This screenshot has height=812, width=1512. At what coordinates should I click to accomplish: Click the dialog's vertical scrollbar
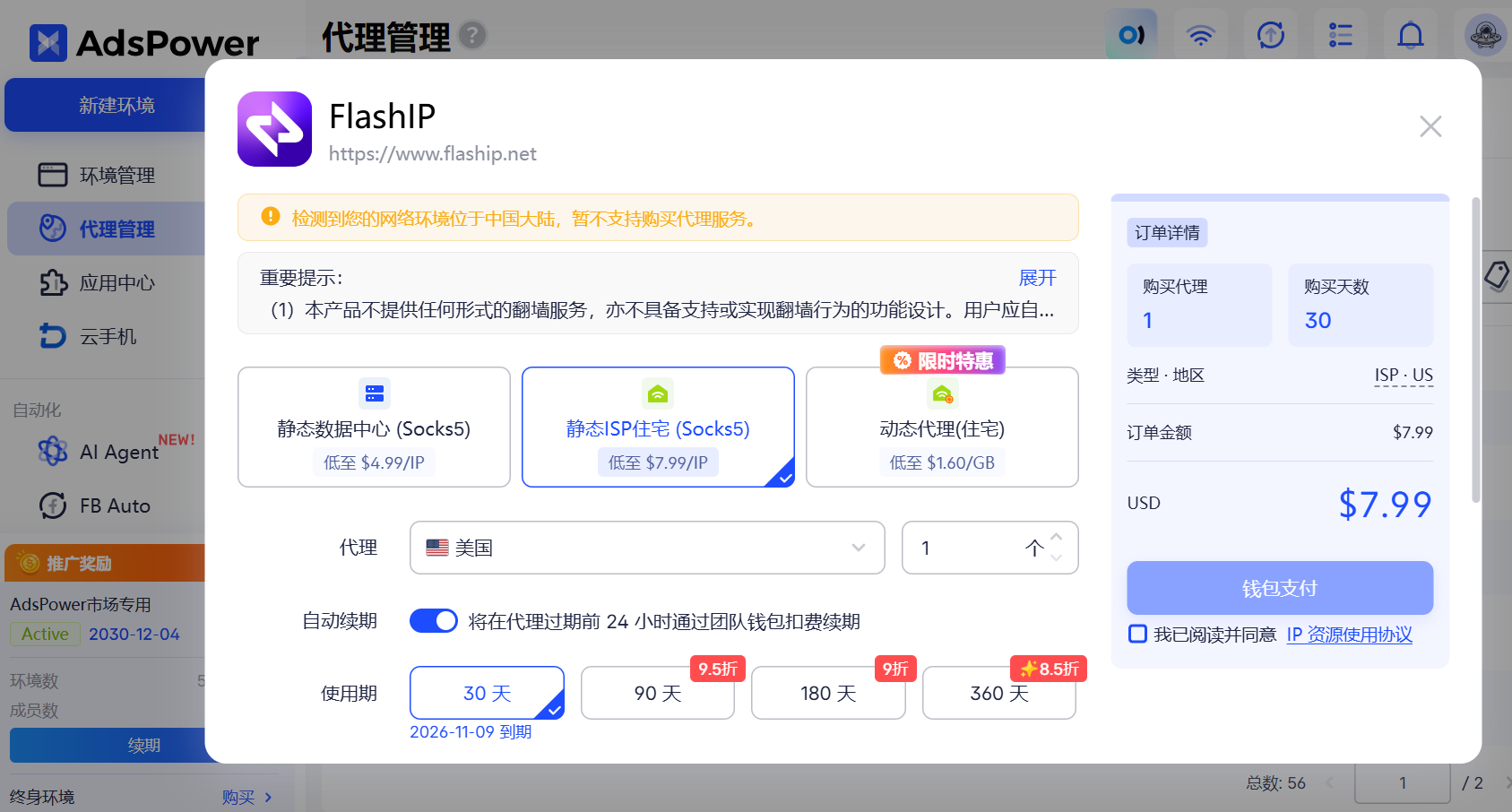click(1475, 350)
